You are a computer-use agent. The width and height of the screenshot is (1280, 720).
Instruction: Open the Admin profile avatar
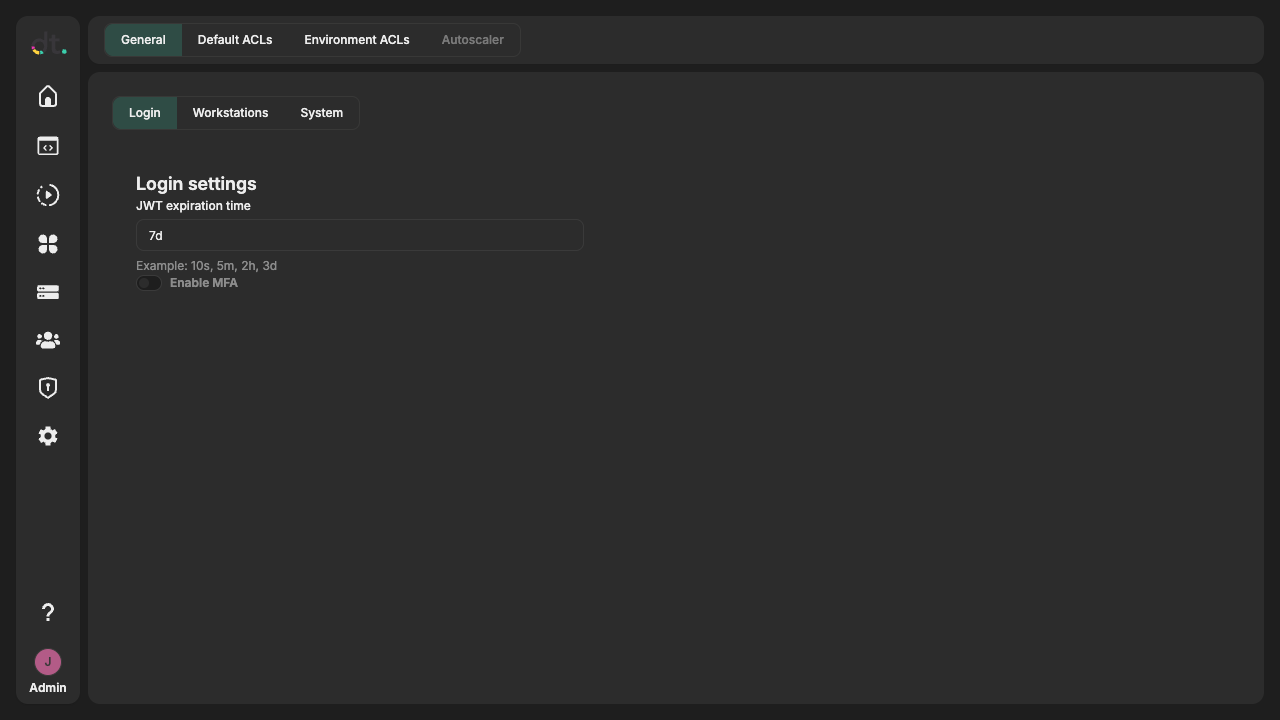pos(47,662)
